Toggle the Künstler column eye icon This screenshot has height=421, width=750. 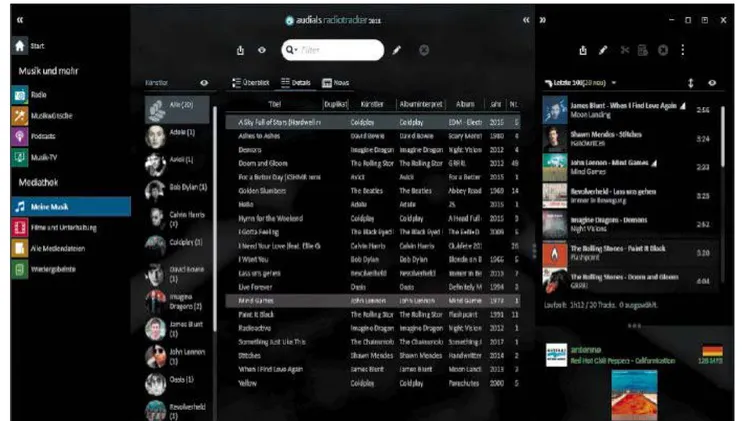tap(204, 83)
